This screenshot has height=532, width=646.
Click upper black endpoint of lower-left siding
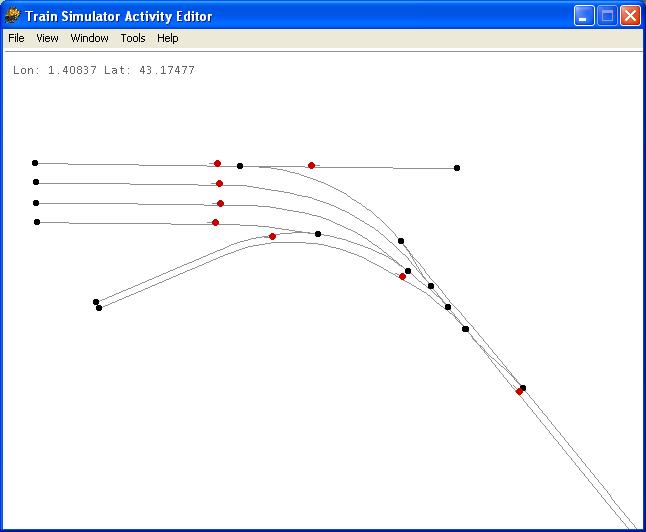[x=96, y=301]
